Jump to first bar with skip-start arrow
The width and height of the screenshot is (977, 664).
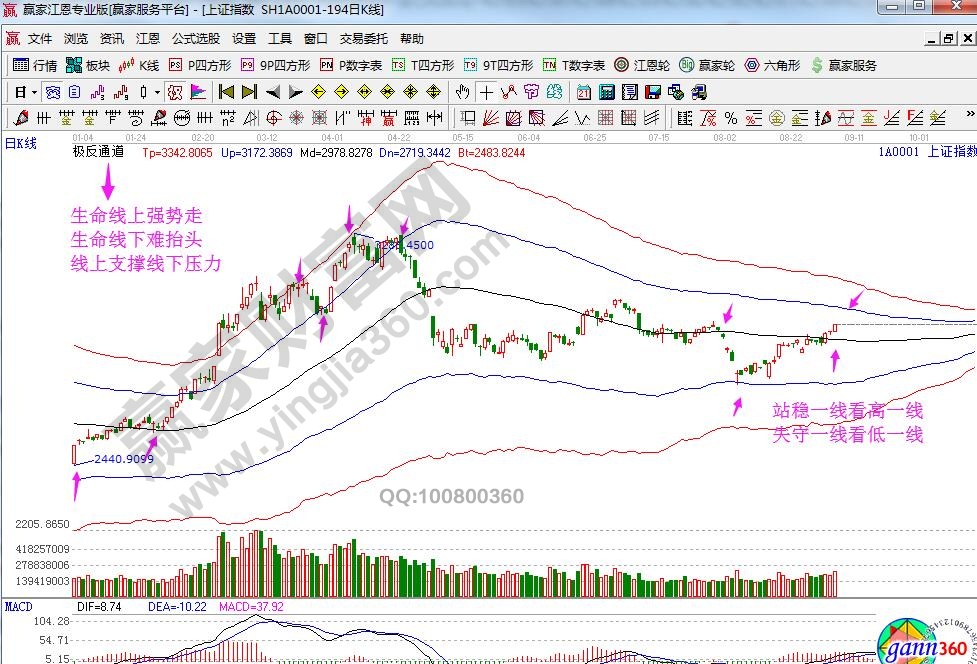[x=226, y=92]
